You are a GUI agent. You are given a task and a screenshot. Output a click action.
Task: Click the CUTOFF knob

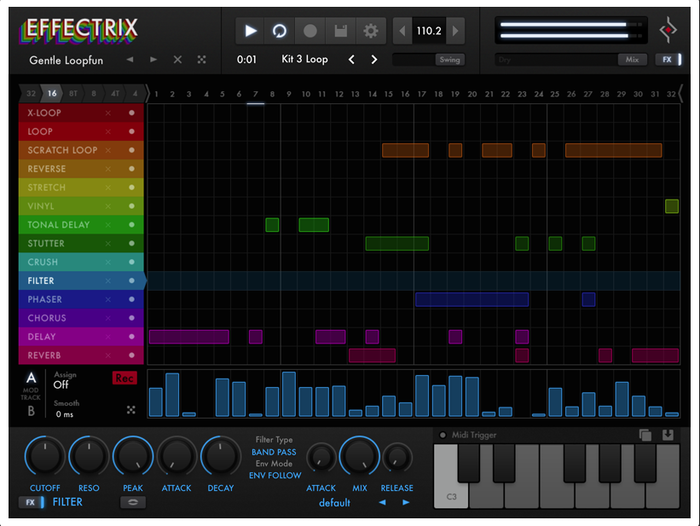45,456
